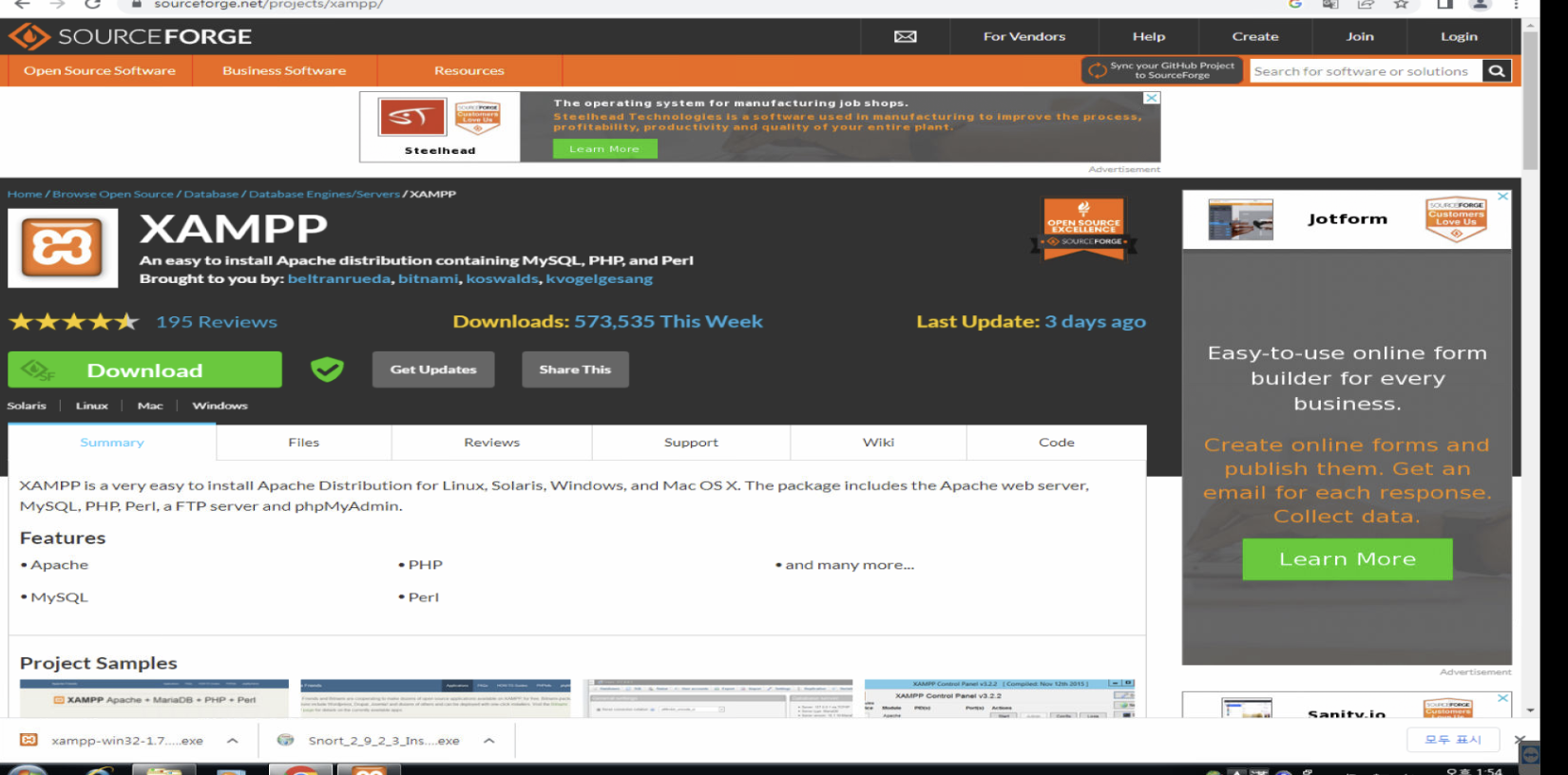The height and width of the screenshot is (775, 1568).
Task: Open koswalds author profile
Action: point(503,278)
